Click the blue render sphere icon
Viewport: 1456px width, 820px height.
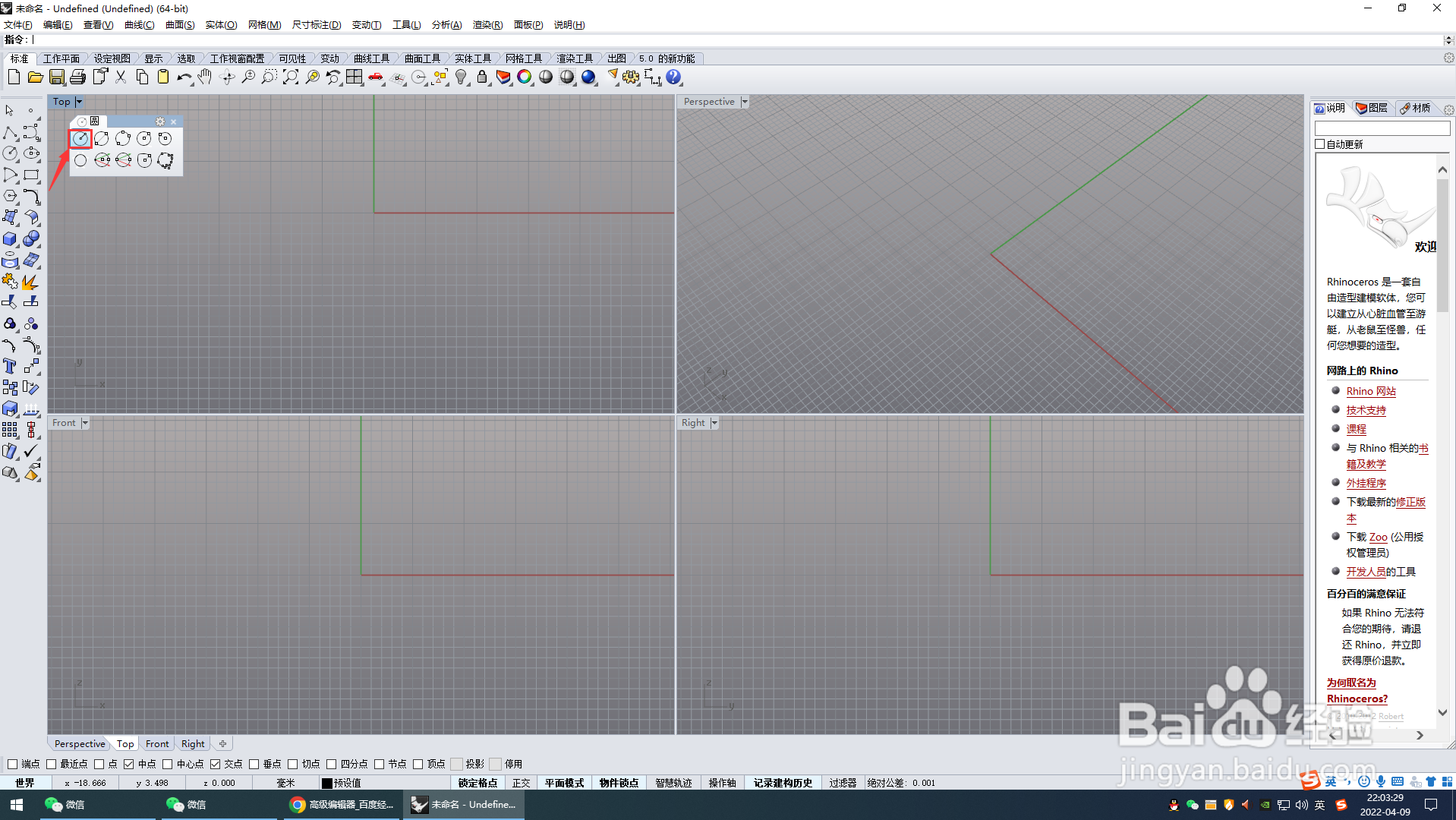click(588, 77)
